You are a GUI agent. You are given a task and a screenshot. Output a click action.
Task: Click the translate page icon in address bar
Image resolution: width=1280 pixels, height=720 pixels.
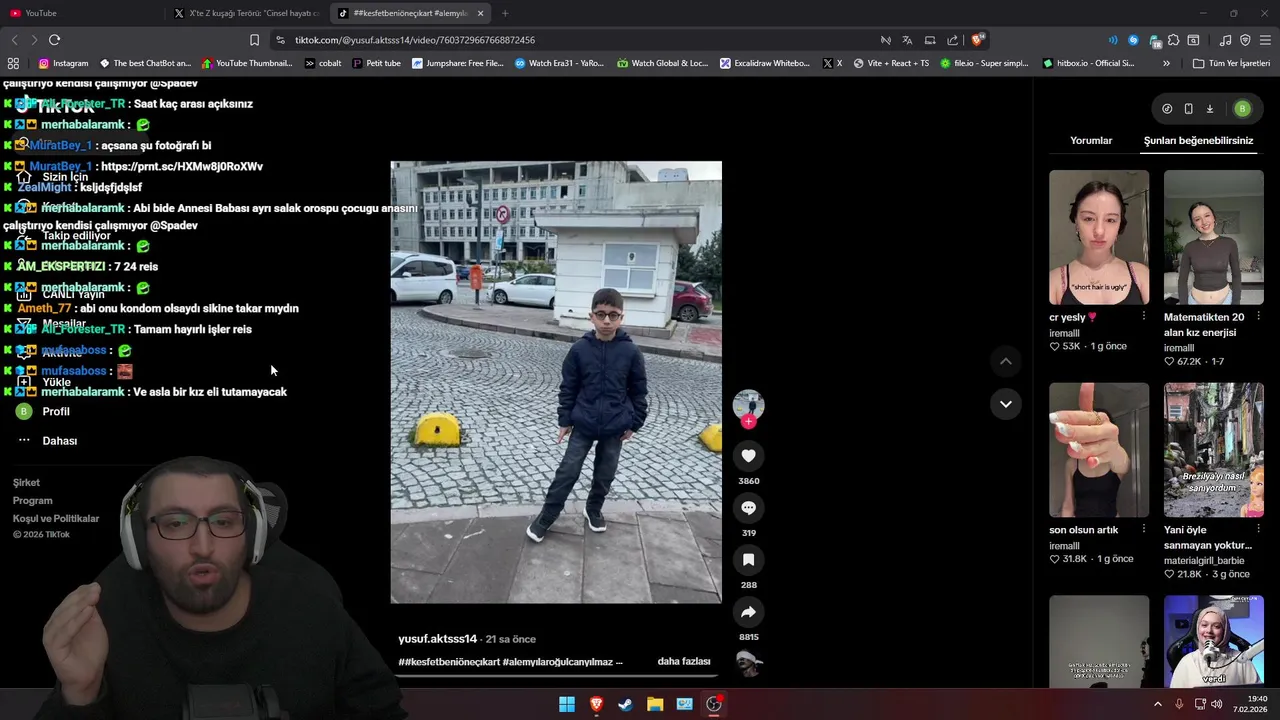tap(907, 40)
